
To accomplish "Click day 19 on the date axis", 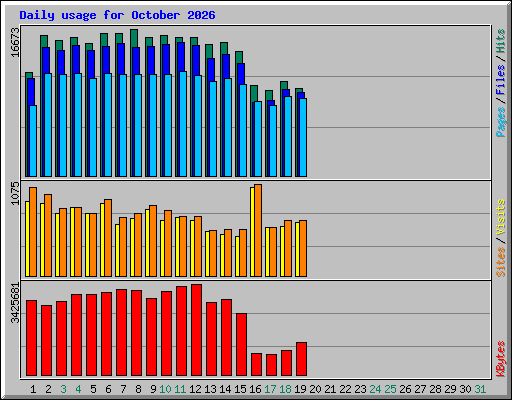I will (300, 389).
